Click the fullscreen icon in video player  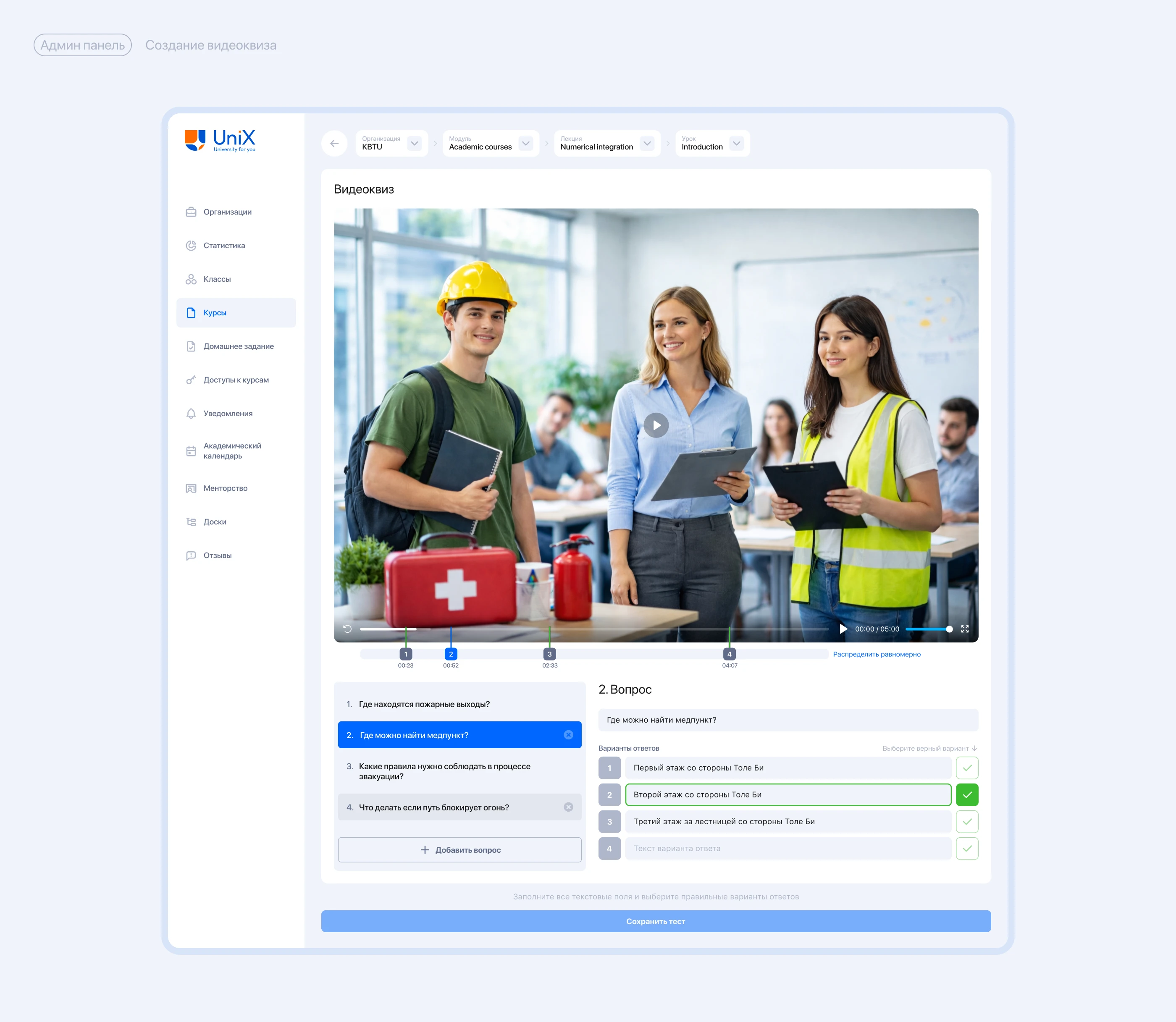[965, 629]
